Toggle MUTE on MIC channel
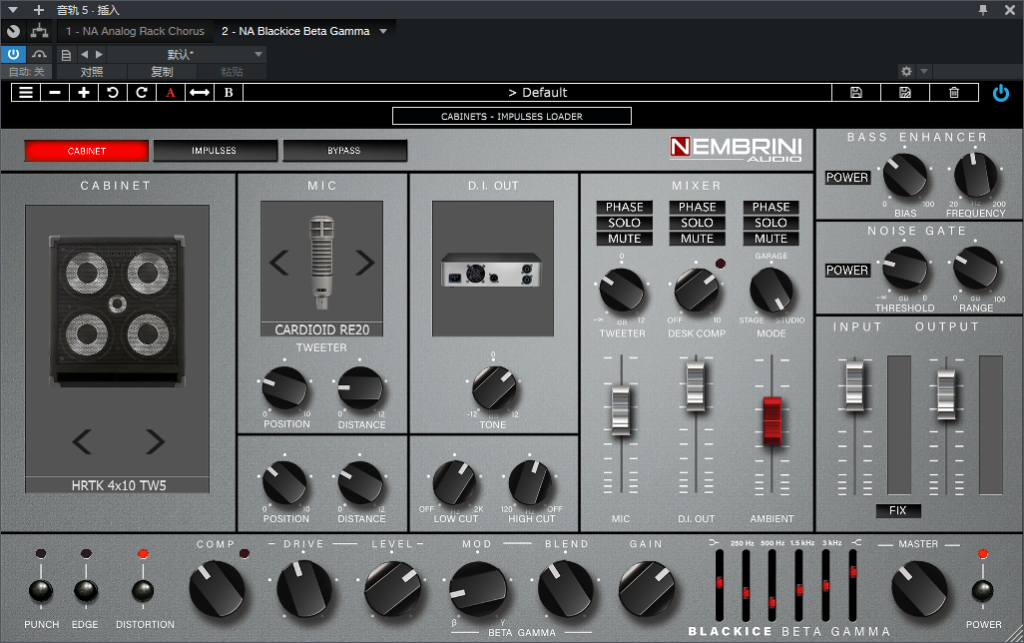The width and height of the screenshot is (1024, 643). click(x=624, y=239)
